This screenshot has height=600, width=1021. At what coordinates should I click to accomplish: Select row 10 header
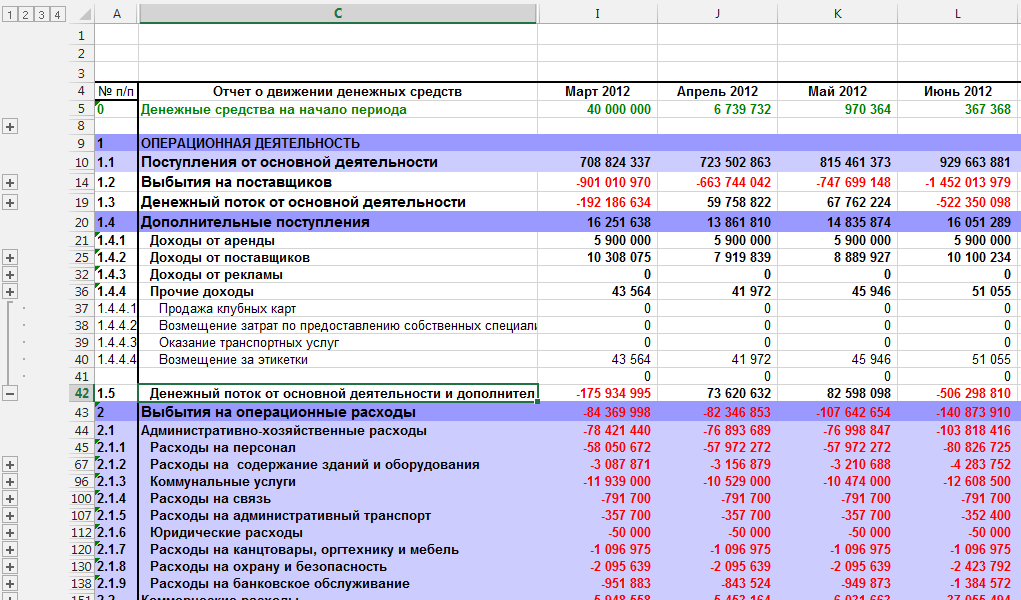(82, 162)
